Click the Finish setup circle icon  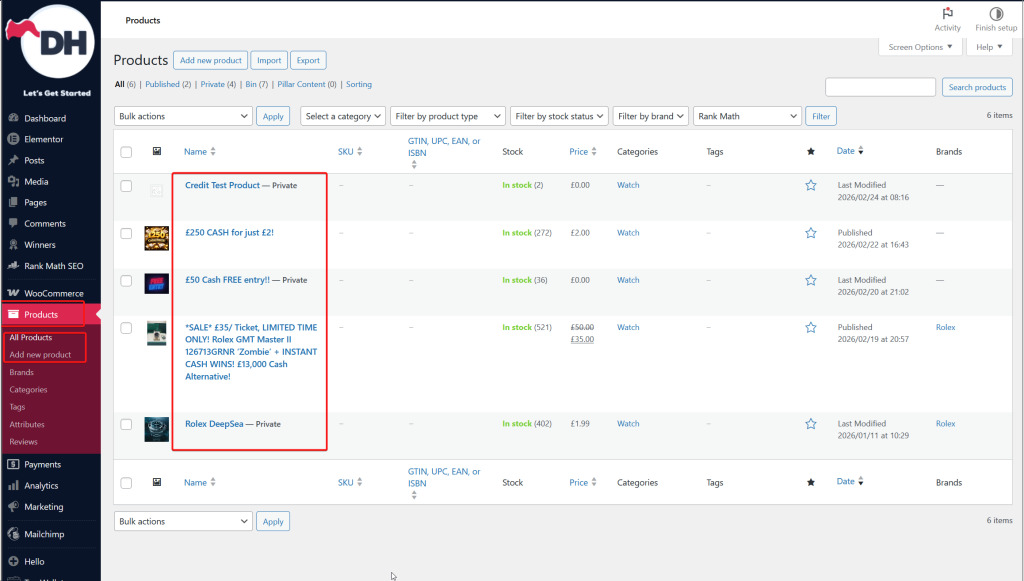tap(996, 14)
